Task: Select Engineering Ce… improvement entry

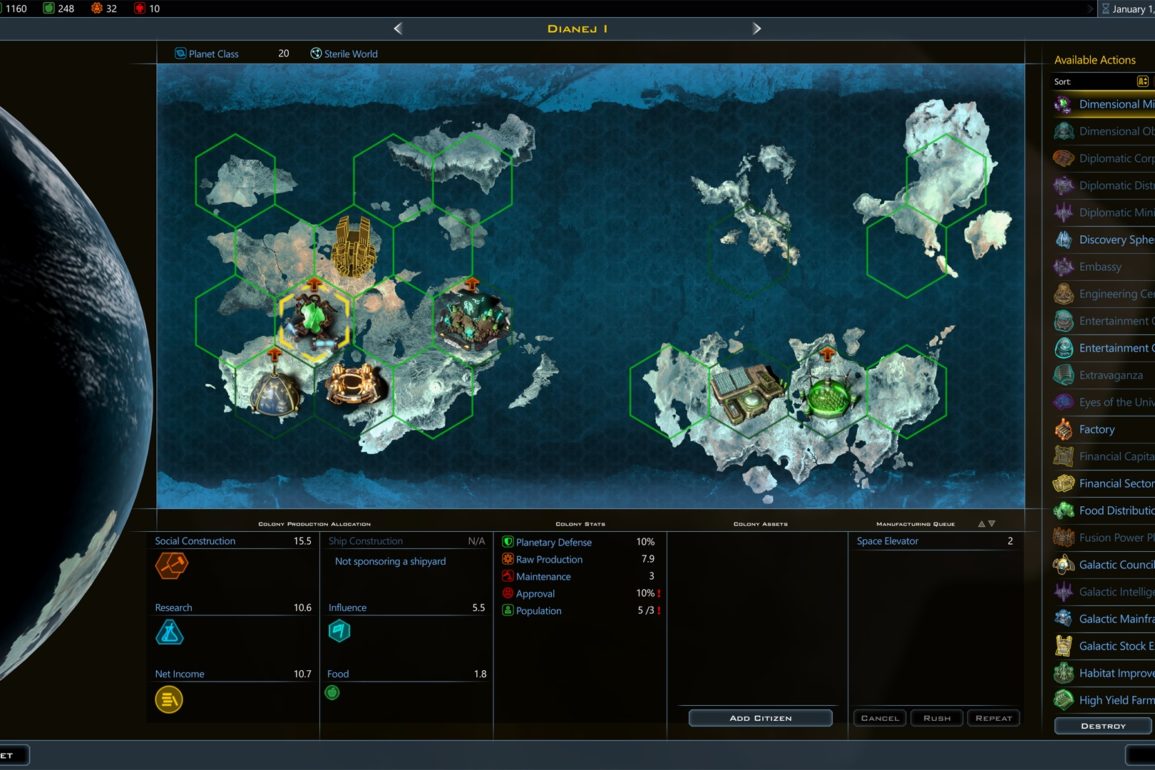Action: point(1103,294)
